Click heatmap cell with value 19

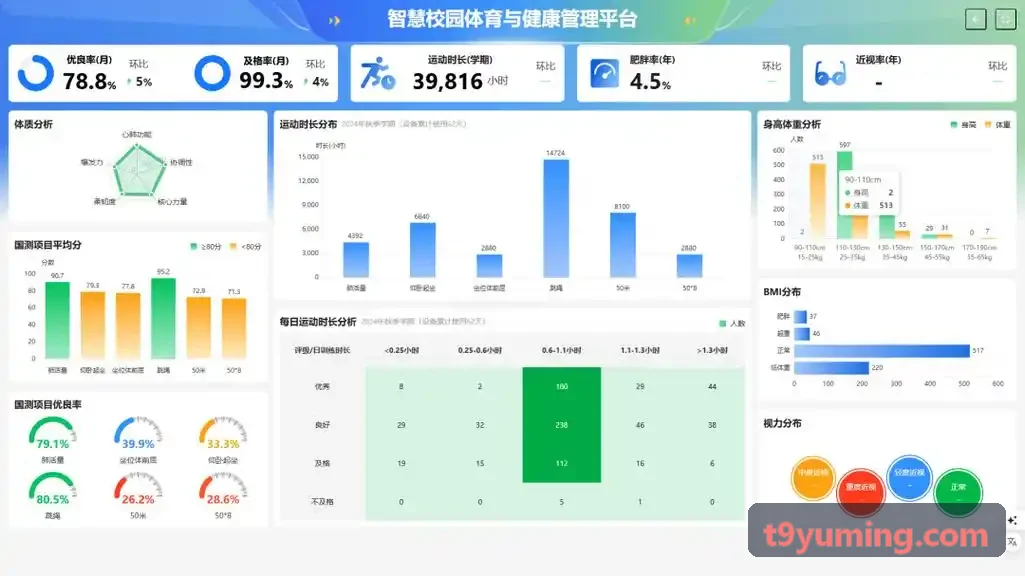(401, 464)
